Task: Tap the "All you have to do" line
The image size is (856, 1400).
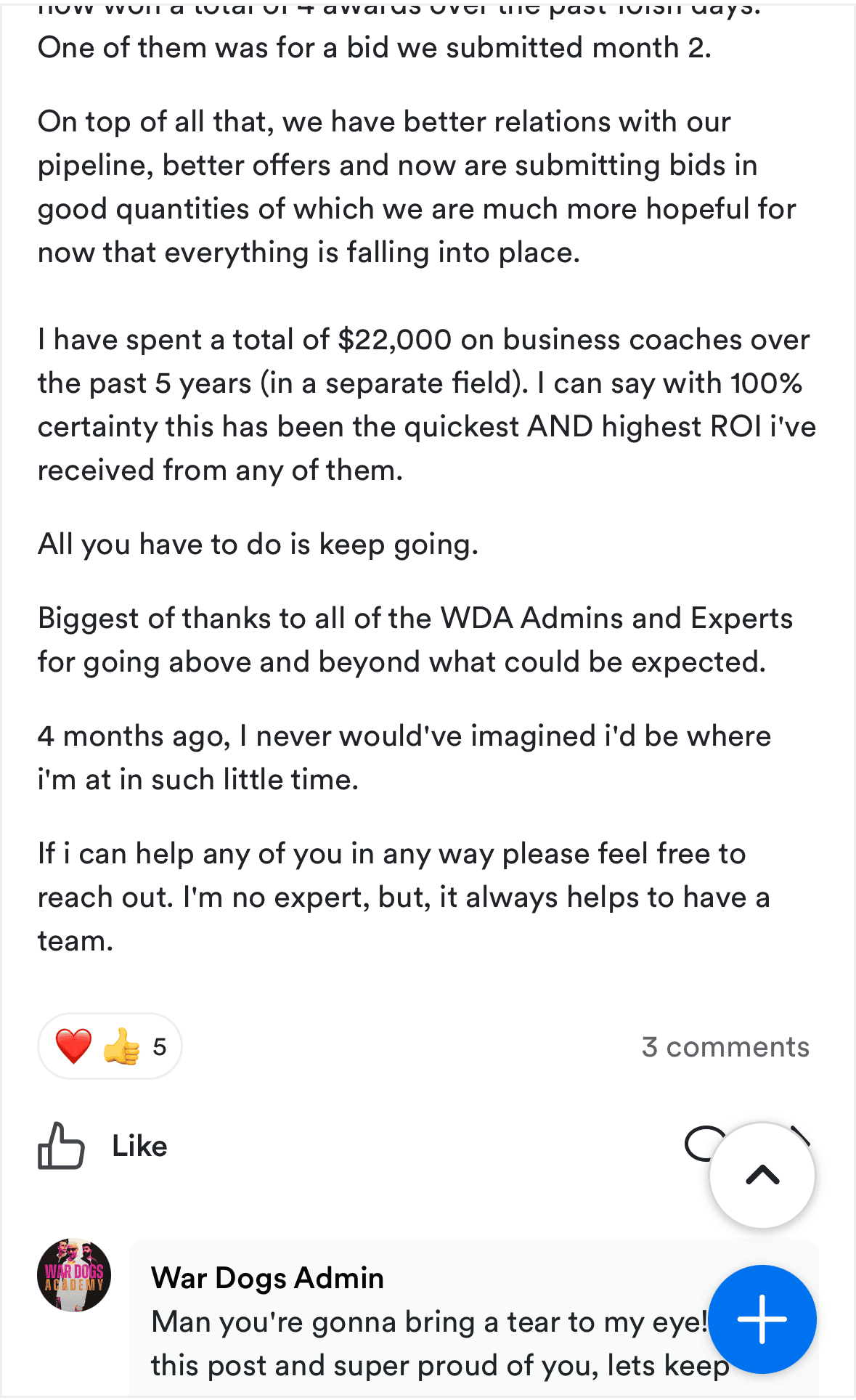Action: [x=258, y=544]
